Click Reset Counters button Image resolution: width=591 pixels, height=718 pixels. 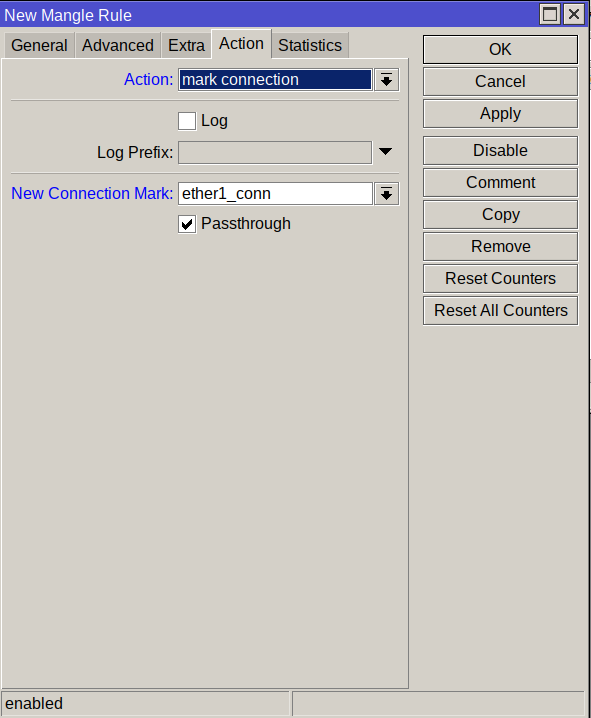click(x=500, y=278)
